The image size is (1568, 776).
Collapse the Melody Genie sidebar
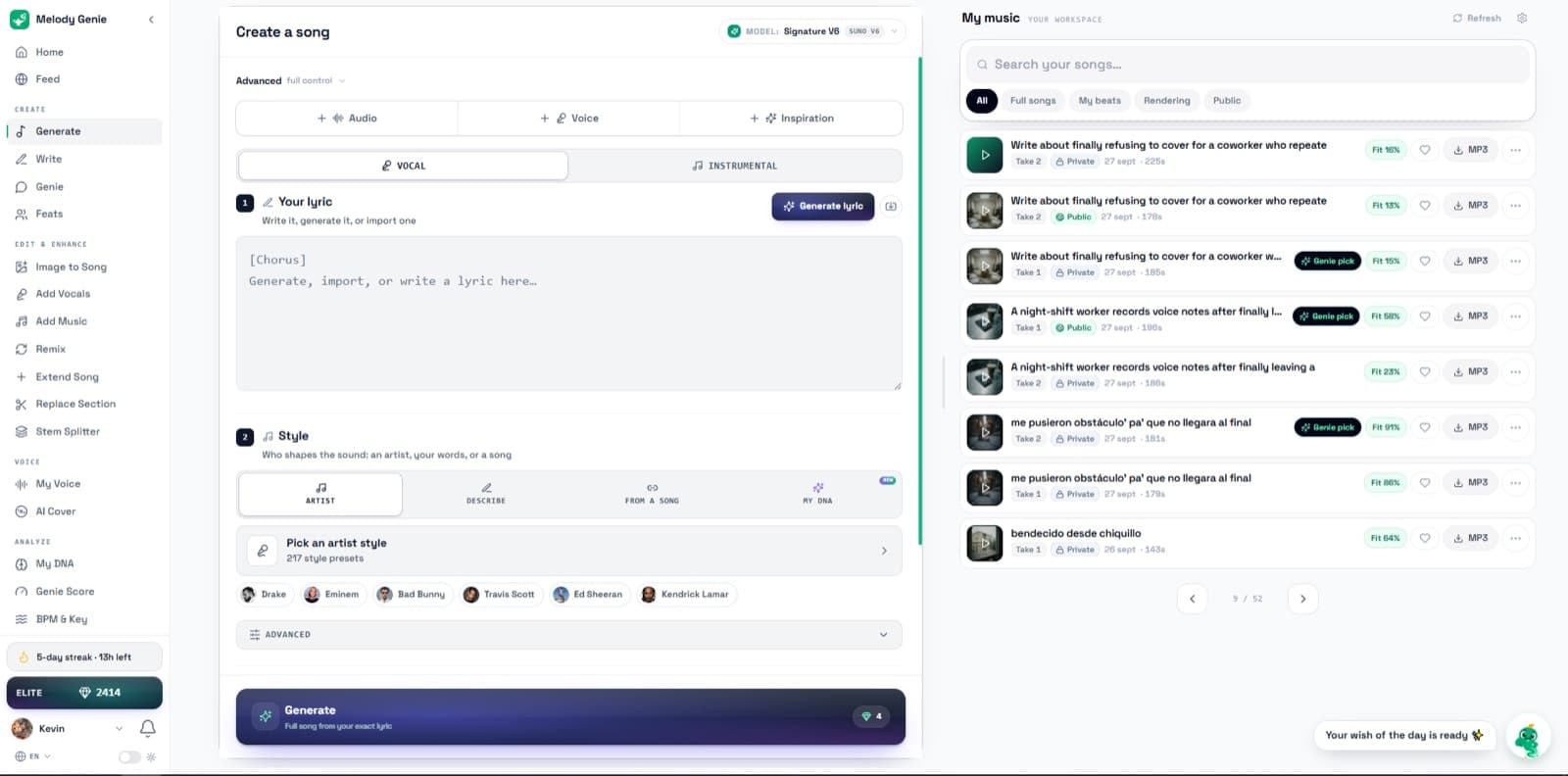click(151, 20)
